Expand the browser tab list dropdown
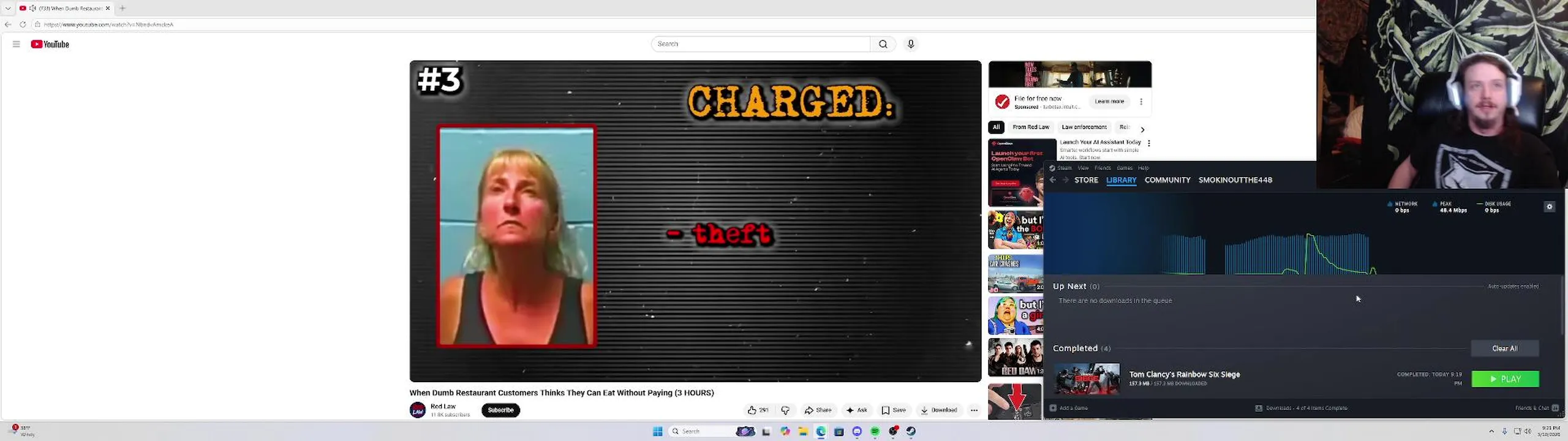The image size is (1568, 441). pyautogui.click(x=8, y=8)
